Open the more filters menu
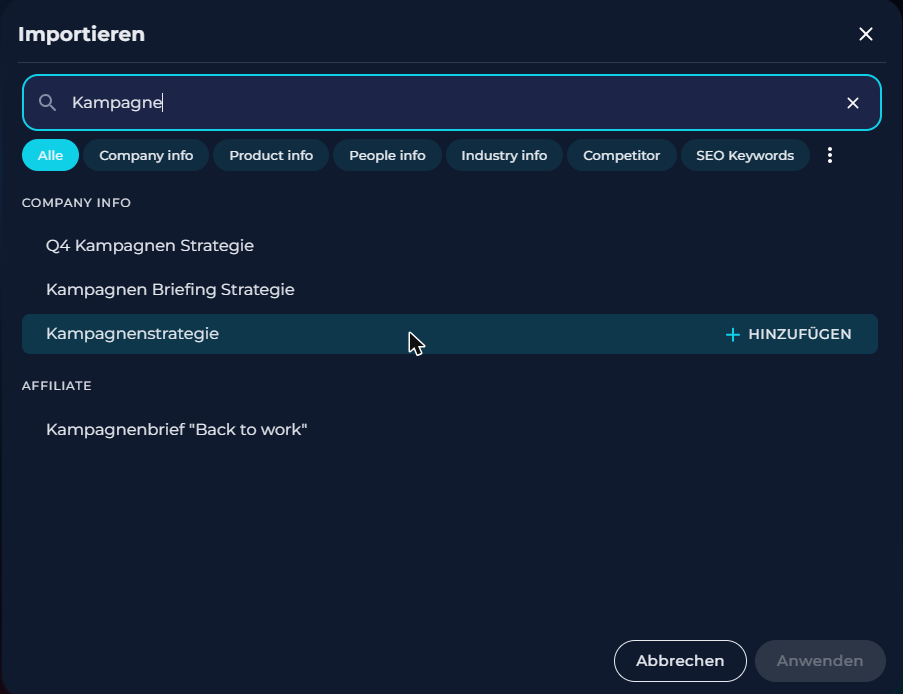 (830, 155)
